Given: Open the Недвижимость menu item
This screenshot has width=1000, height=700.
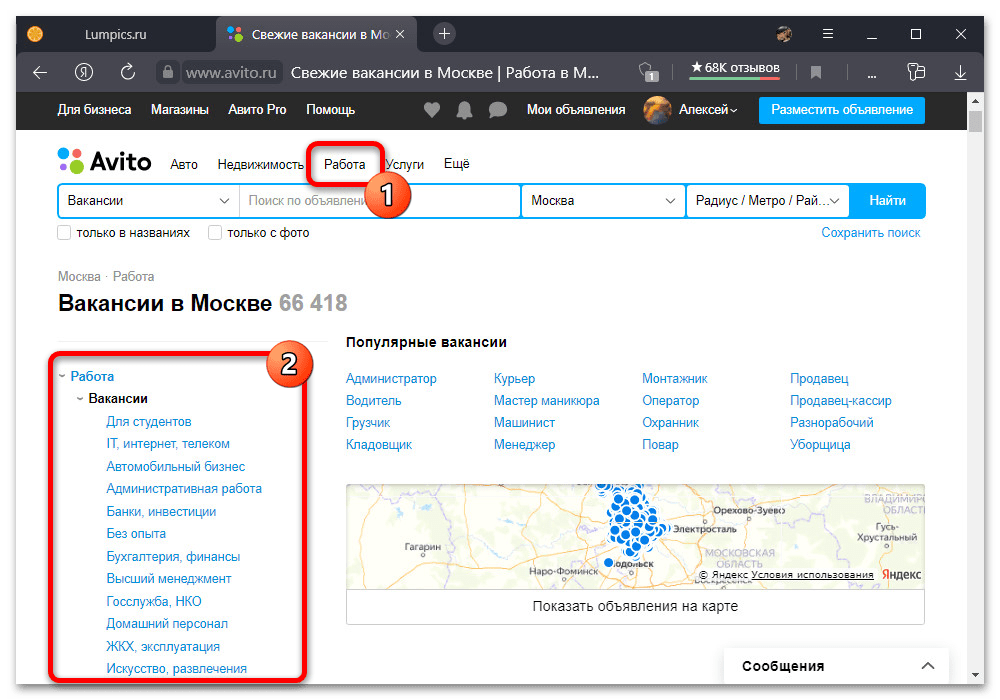Looking at the screenshot, I should pyautogui.click(x=260, y=164).
